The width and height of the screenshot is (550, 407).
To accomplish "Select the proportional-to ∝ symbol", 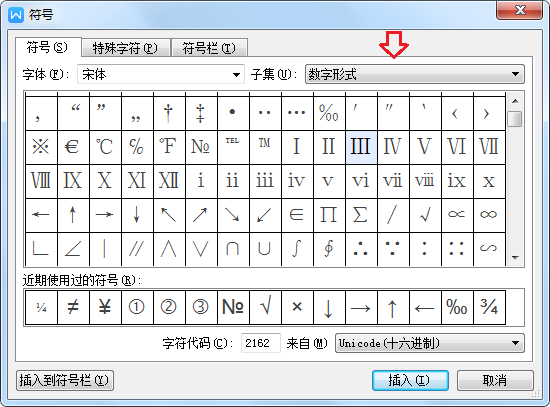I will (457, 214).
